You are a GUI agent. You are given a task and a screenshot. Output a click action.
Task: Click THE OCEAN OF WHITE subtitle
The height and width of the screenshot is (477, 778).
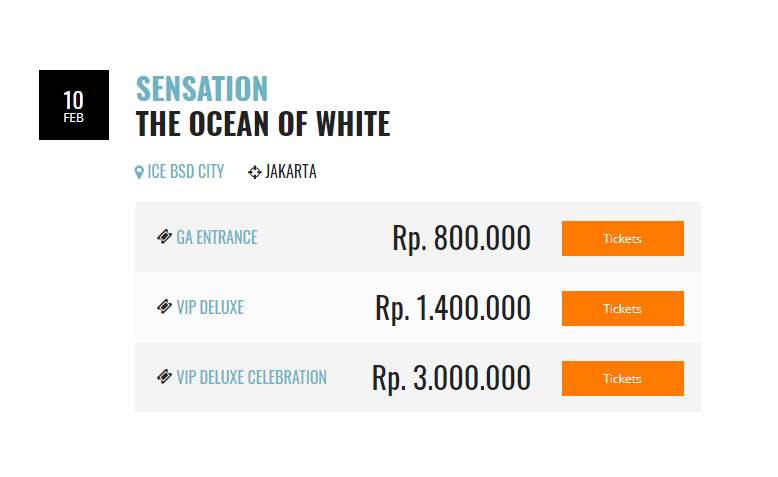(x=262, y=125)
